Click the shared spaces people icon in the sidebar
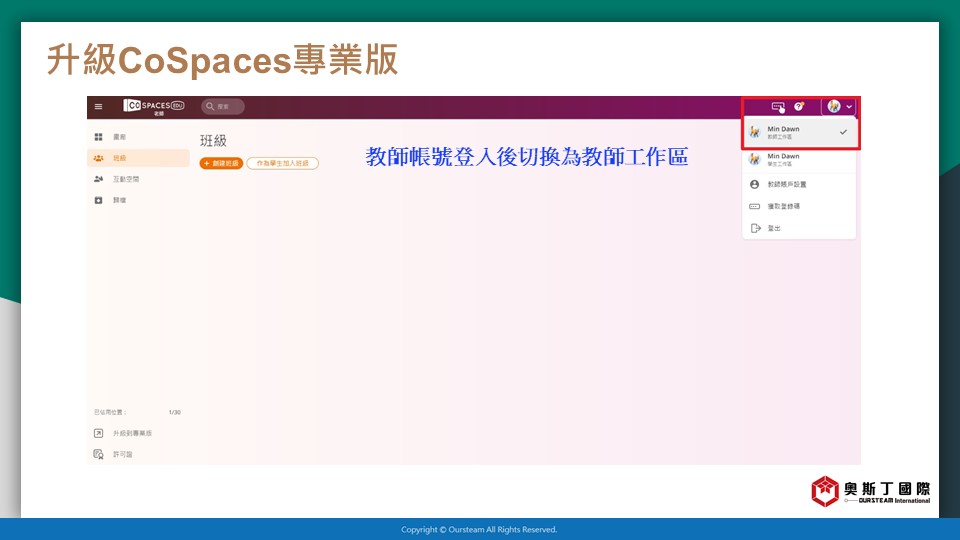960x540 pixels. [x=98, y=179]
